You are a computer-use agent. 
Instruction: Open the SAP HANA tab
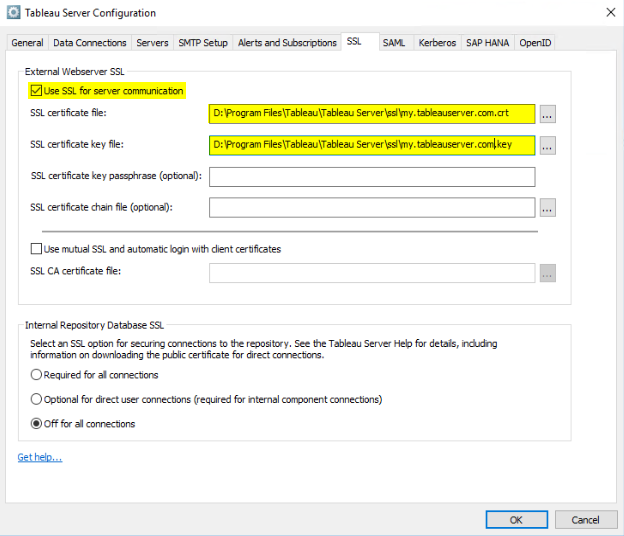[x=488, y=43]
